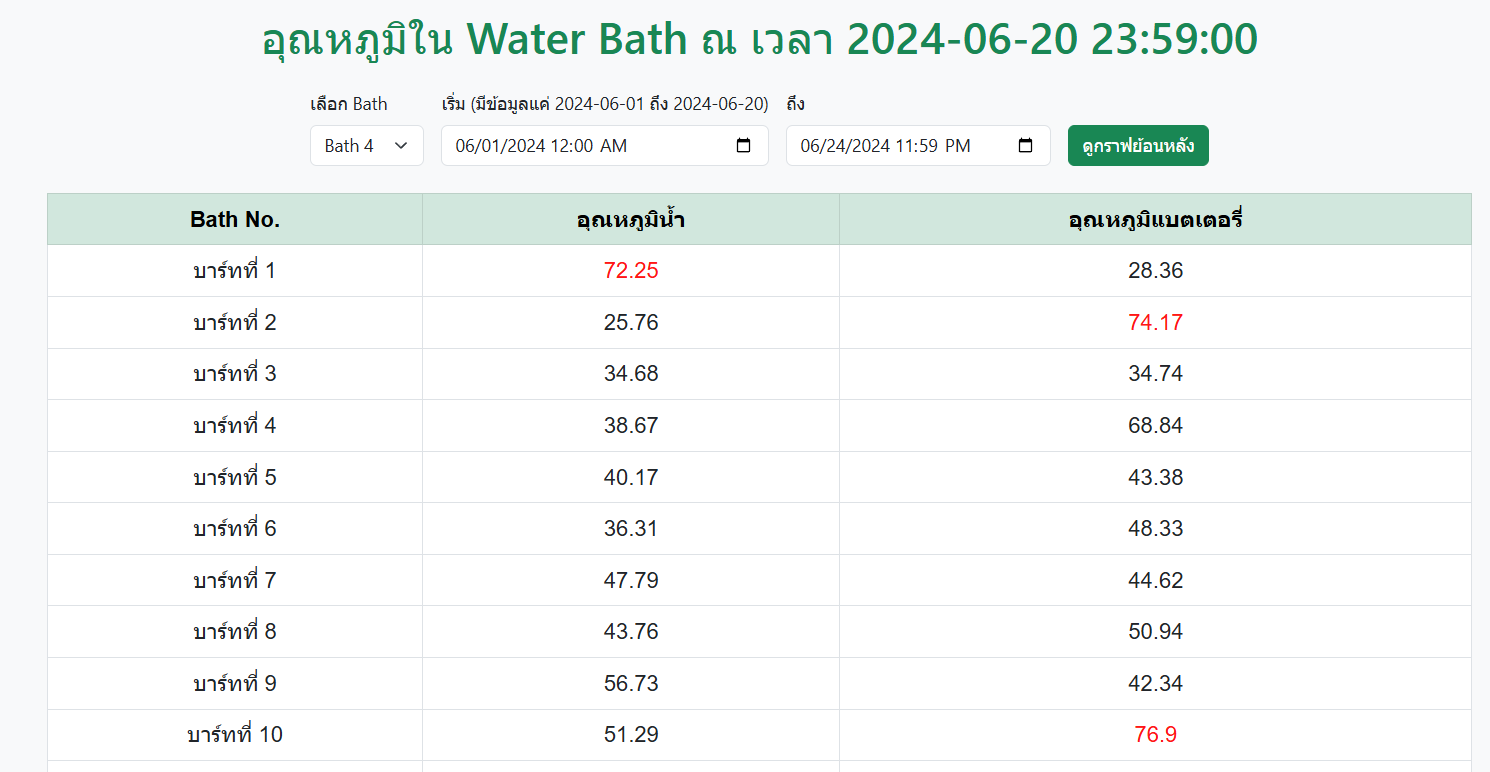Click the start datetime field 06/01/2024 12:00 AM
Image resolution: width=1490 pixels, height=772 pixels.
(x=605, y=146)
